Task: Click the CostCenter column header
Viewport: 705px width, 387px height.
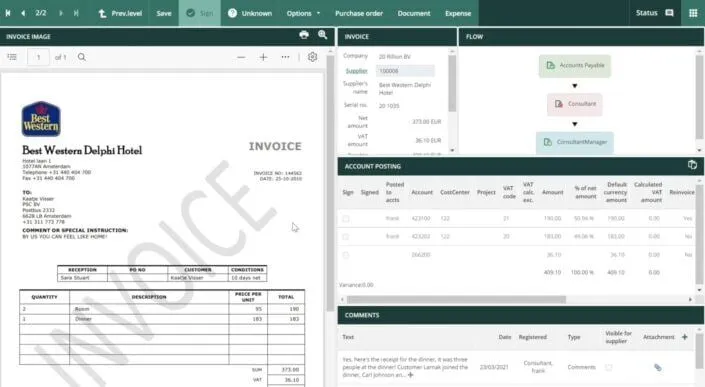Action: tap(455, 192)
